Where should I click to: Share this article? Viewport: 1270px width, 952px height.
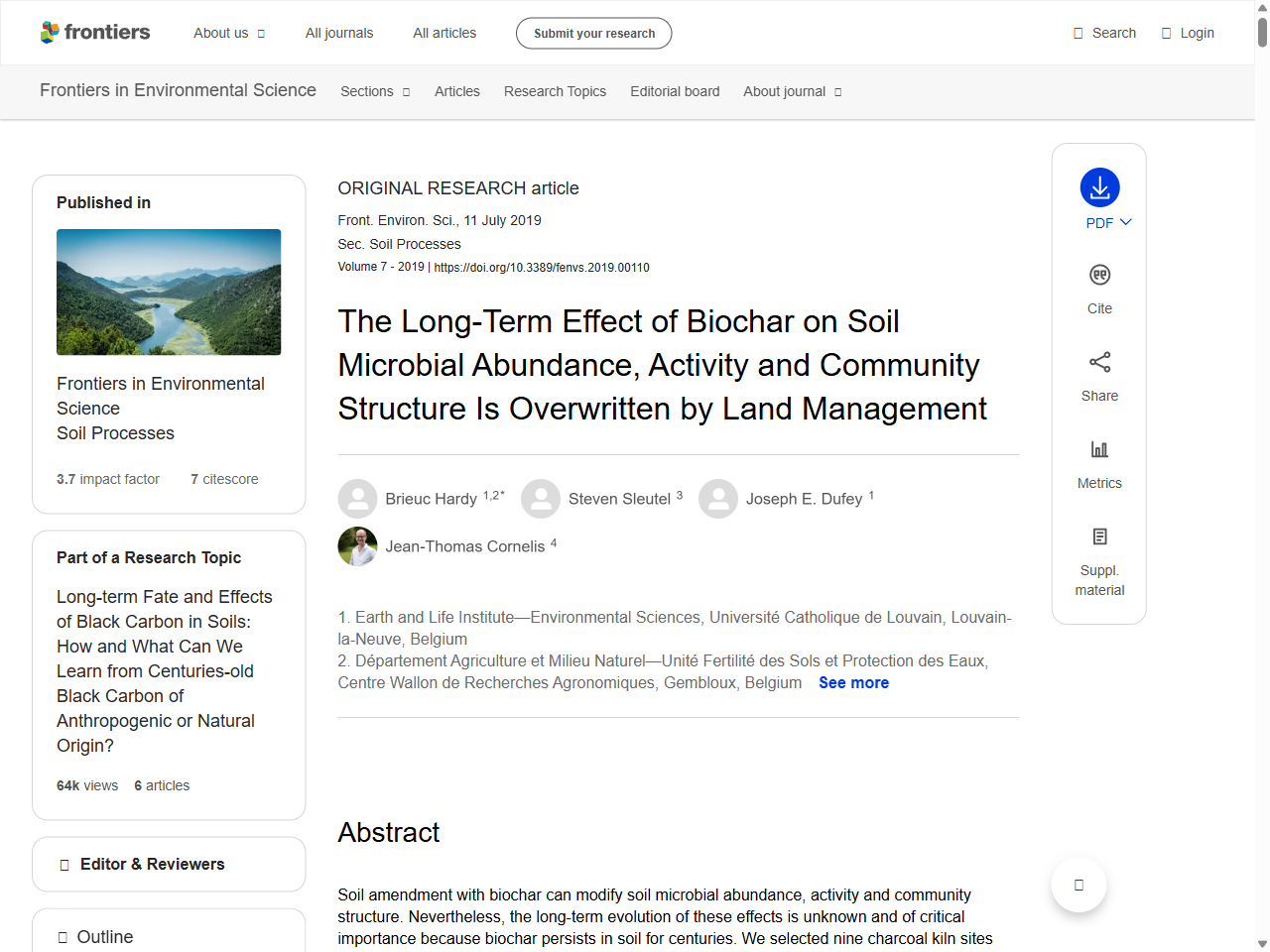(x=1098, y=375)
